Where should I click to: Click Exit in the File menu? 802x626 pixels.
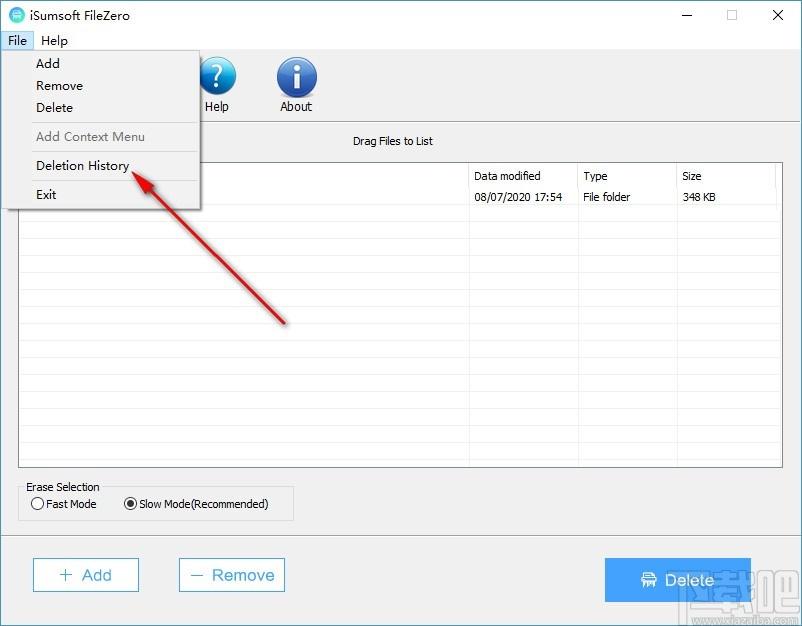[x=46, y=195]
